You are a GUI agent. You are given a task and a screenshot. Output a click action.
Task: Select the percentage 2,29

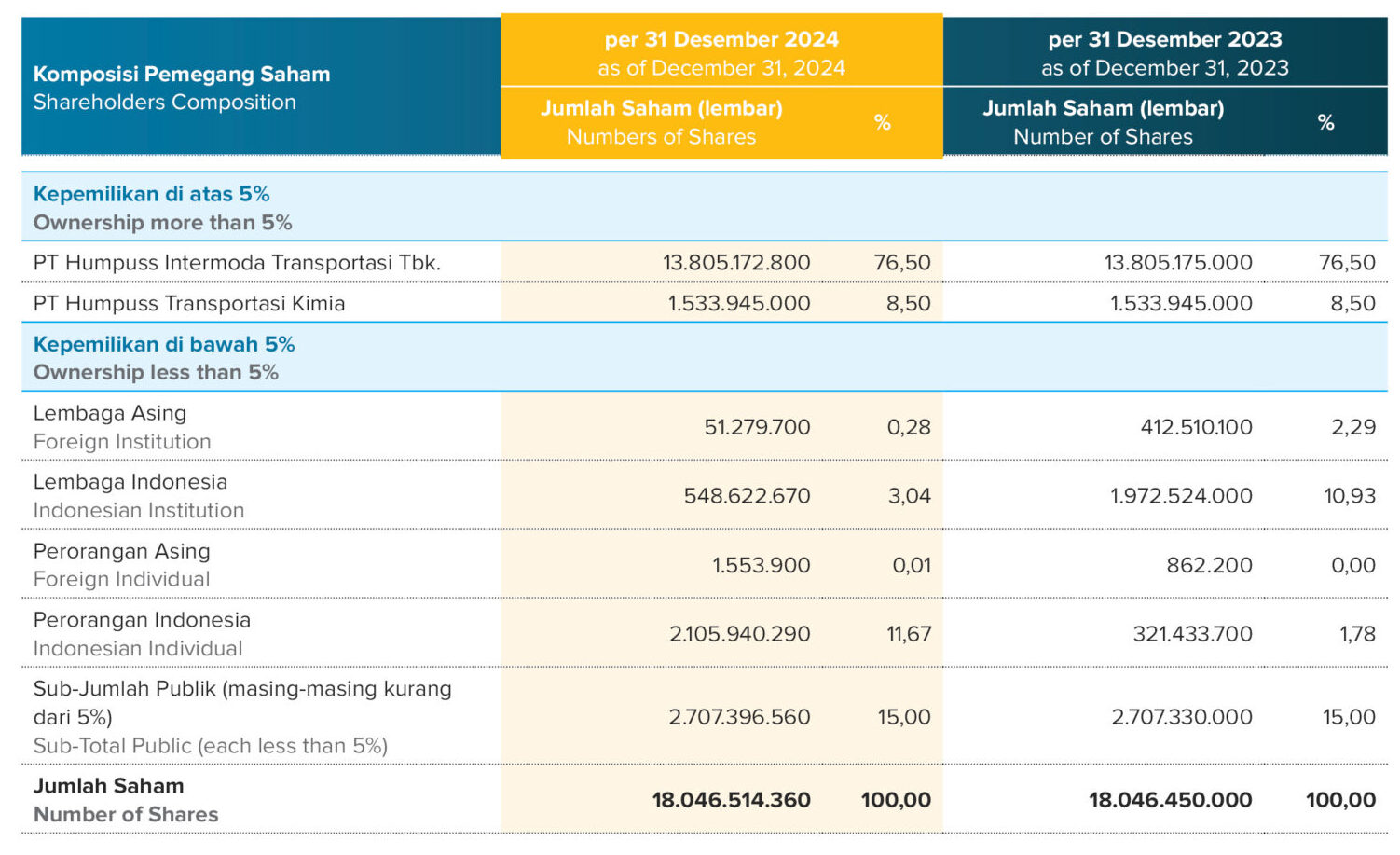pos(1353,427)
